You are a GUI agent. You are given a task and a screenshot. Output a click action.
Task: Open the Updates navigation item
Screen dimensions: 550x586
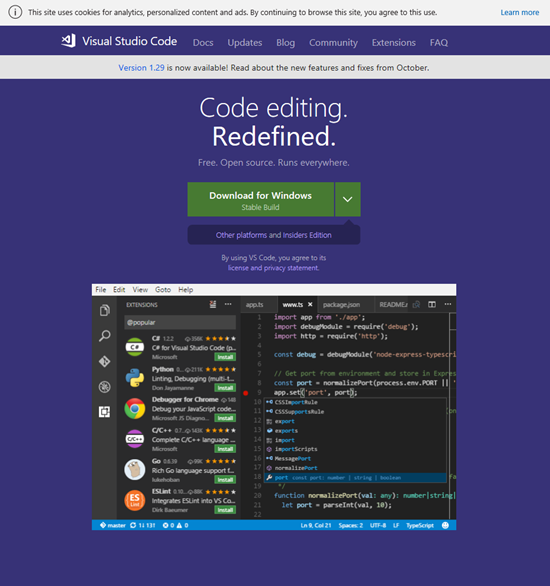click(245, 43)
